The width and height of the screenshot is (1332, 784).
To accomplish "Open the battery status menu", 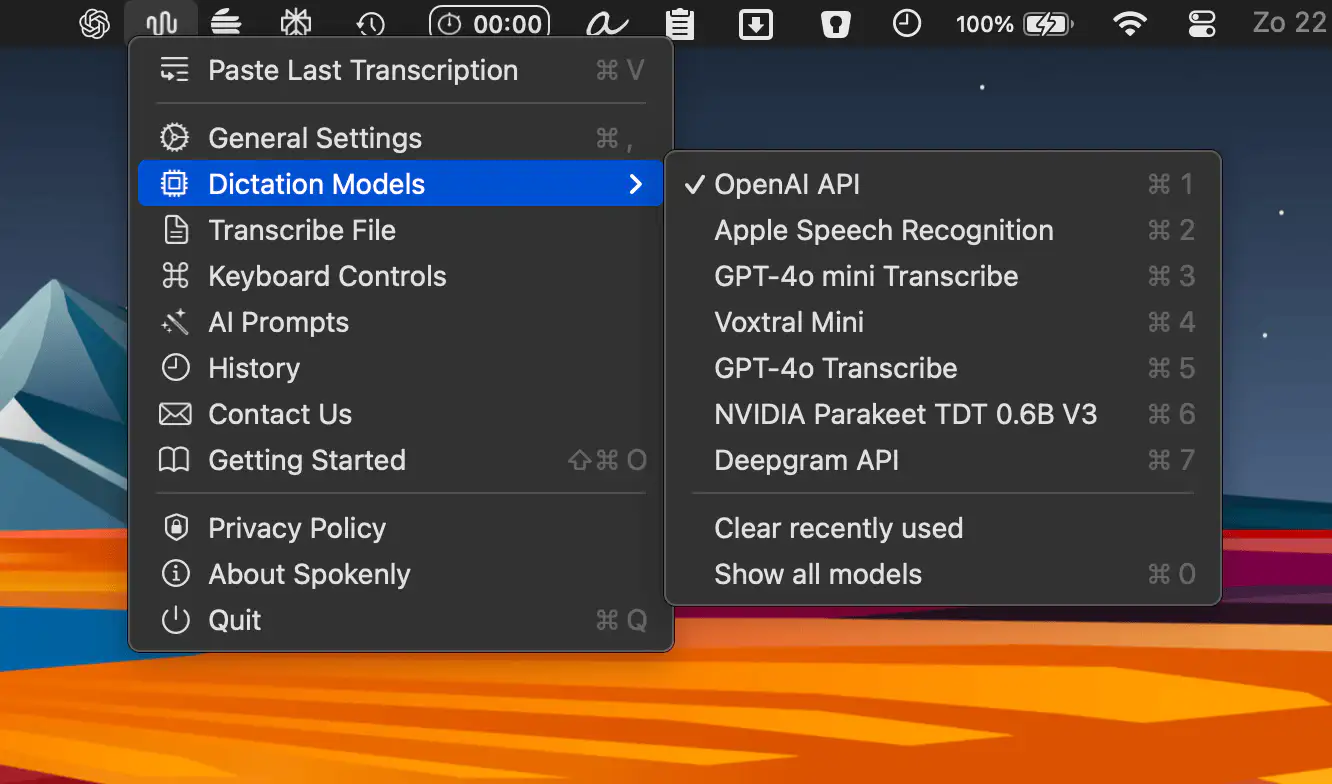I will pos(1048,23).
